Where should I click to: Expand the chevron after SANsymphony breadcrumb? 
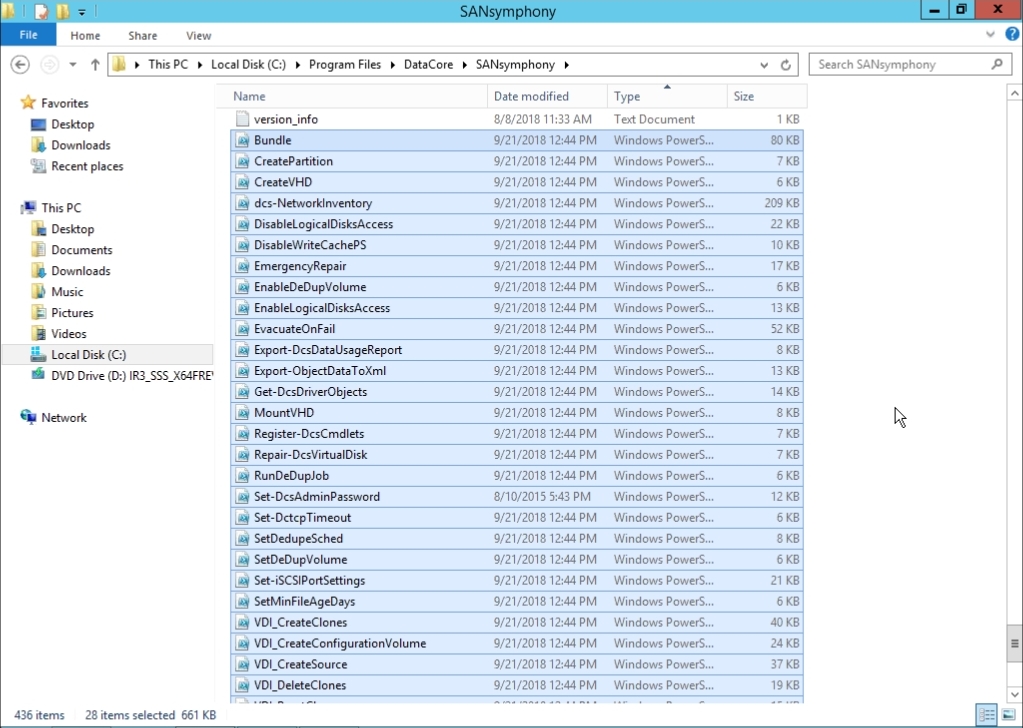(x=566, y=65)
